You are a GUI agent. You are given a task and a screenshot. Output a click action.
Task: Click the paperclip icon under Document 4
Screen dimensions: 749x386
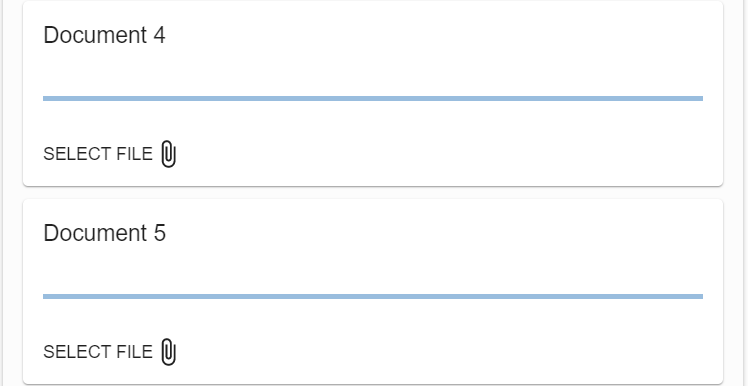point(168,154)
